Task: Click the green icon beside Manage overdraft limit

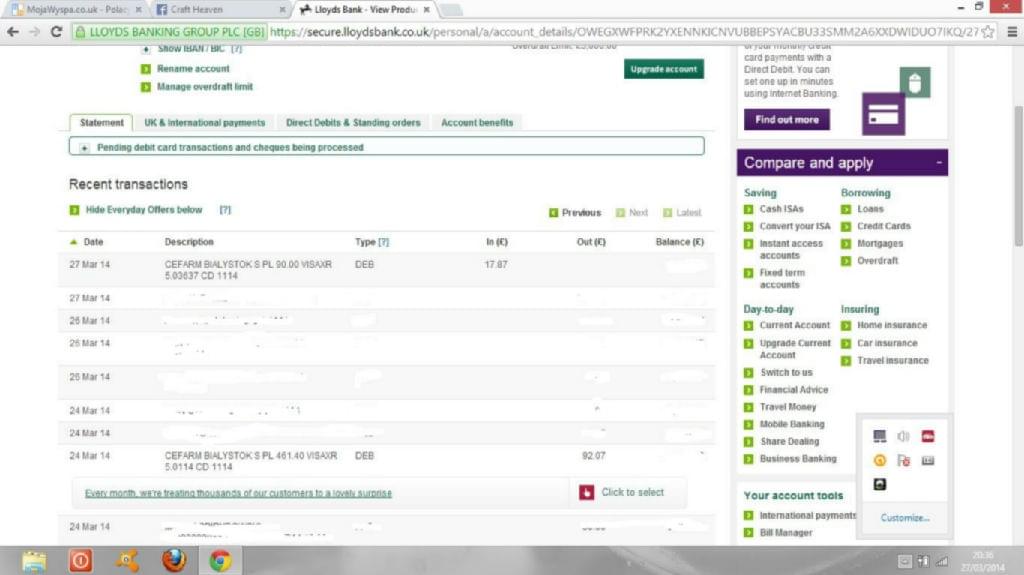Action: (146, 87)
